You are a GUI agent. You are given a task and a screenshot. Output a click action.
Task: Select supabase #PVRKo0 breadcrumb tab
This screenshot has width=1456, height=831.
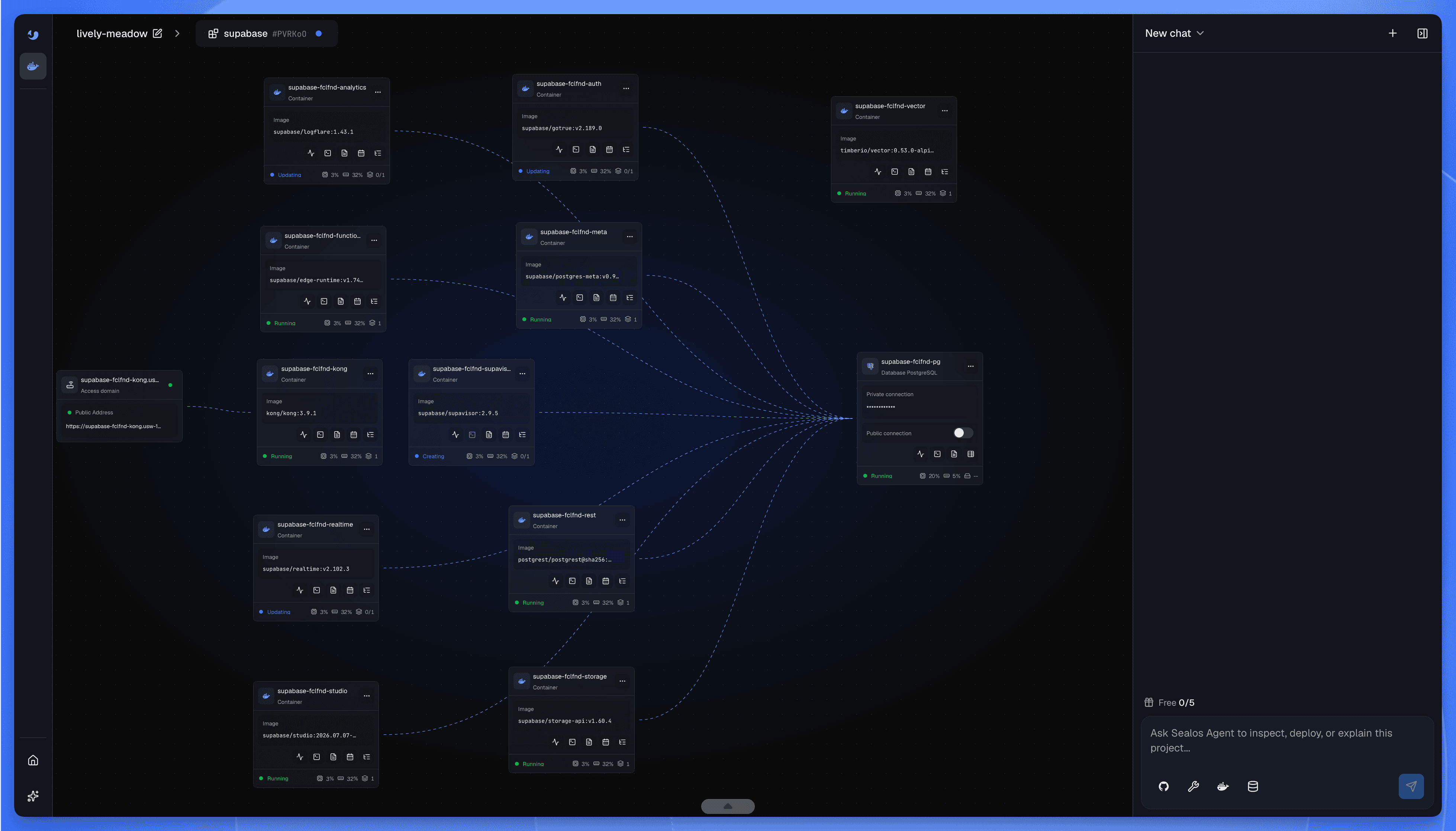coord(266,34)
